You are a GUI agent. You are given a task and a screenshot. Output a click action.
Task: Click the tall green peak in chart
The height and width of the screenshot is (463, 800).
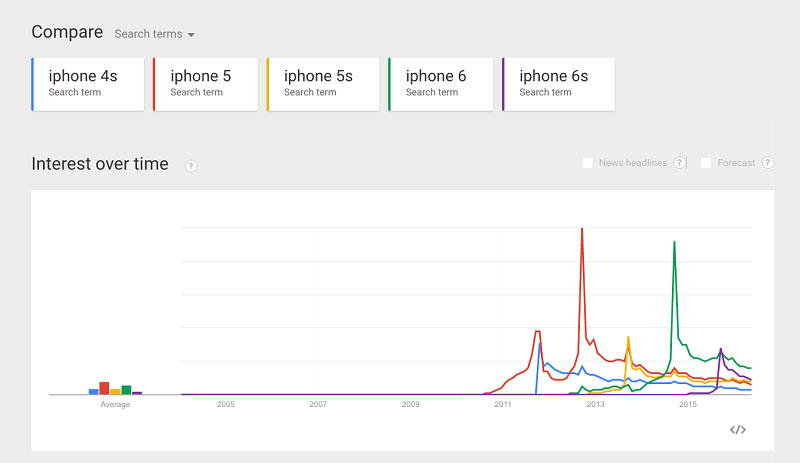point(675,244)
